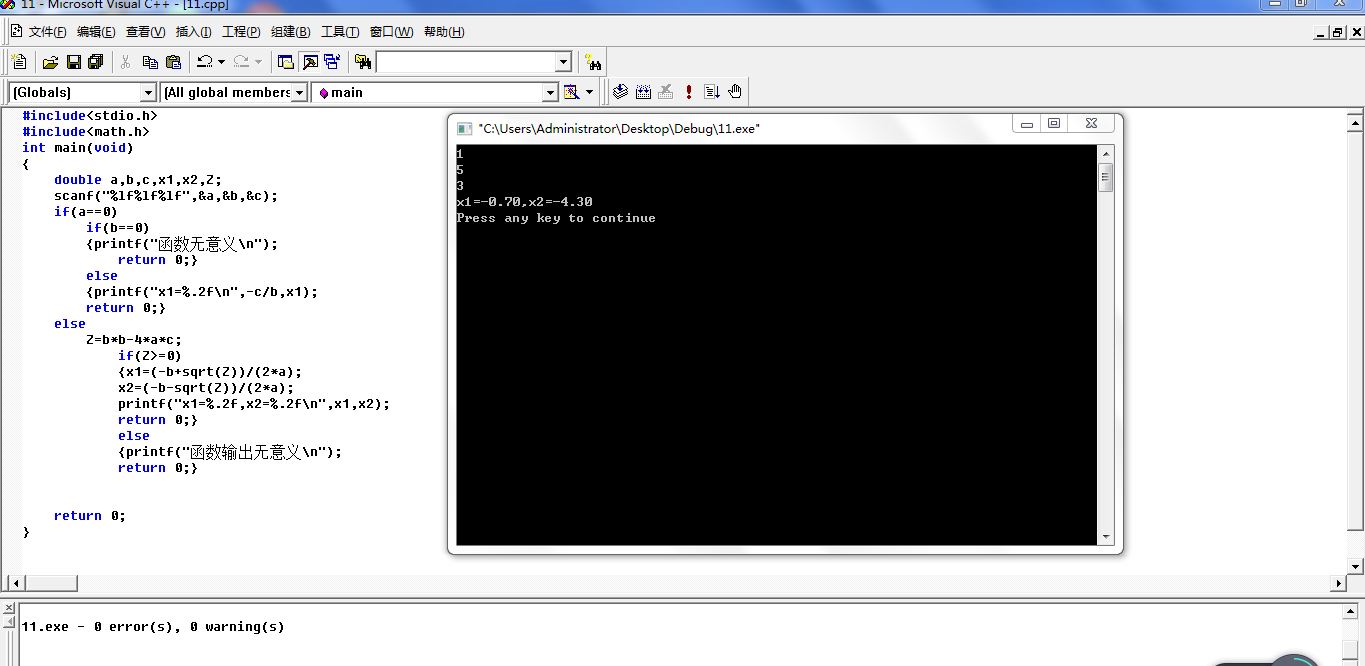Open the 查看(V) menu
Viewport: 1365px width, 666px height.
click(x=145, y=32)
